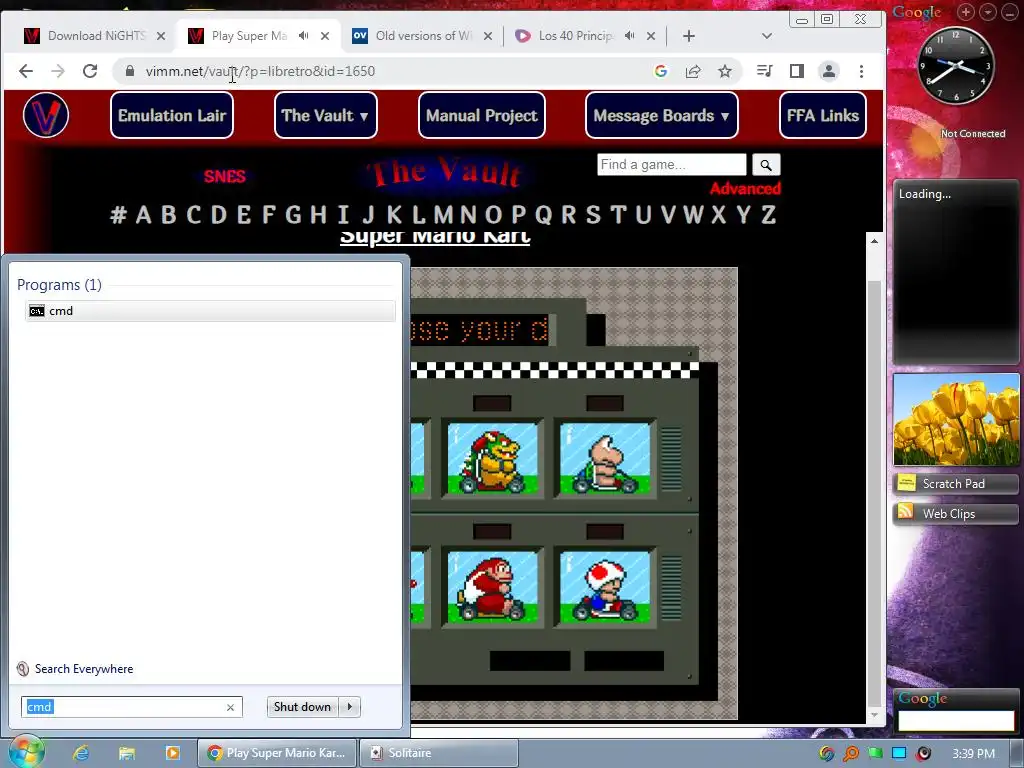Image resolution: width=1024 pixels, height=768 pixels.
Task: Switch to the Solitaire taskbar window
Action: [x=439, y=753]
